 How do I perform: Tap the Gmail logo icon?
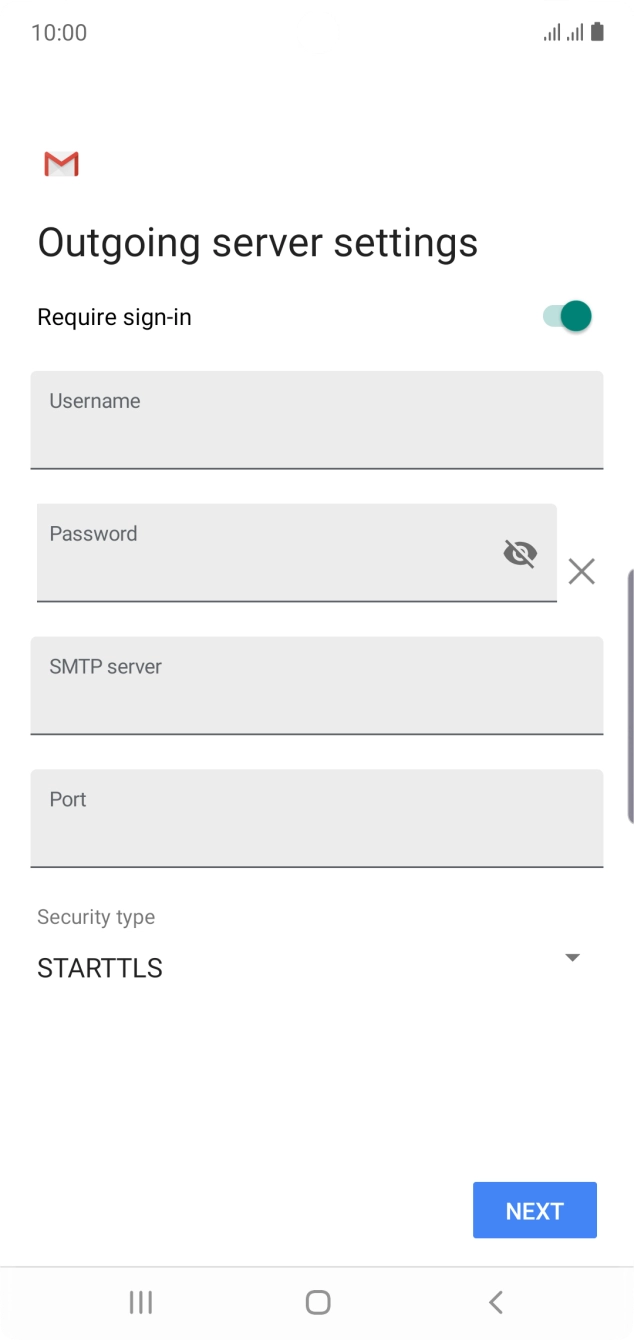[61, 164]
